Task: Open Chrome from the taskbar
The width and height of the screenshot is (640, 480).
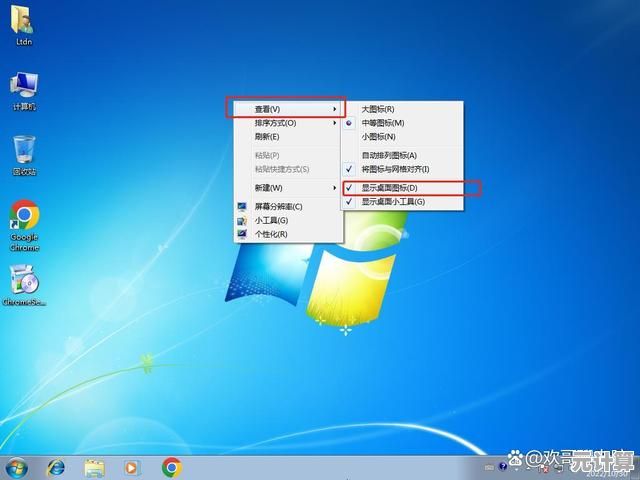Action: pyautogui.click(x=171, y=467)
